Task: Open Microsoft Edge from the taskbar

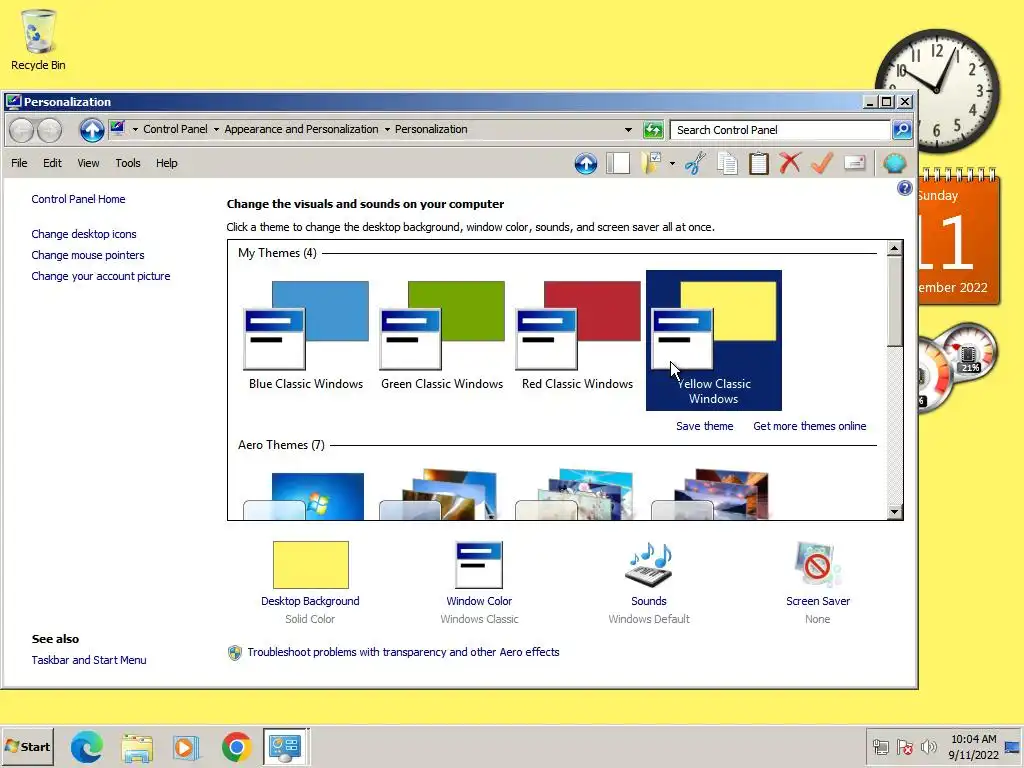Action: 87,746
